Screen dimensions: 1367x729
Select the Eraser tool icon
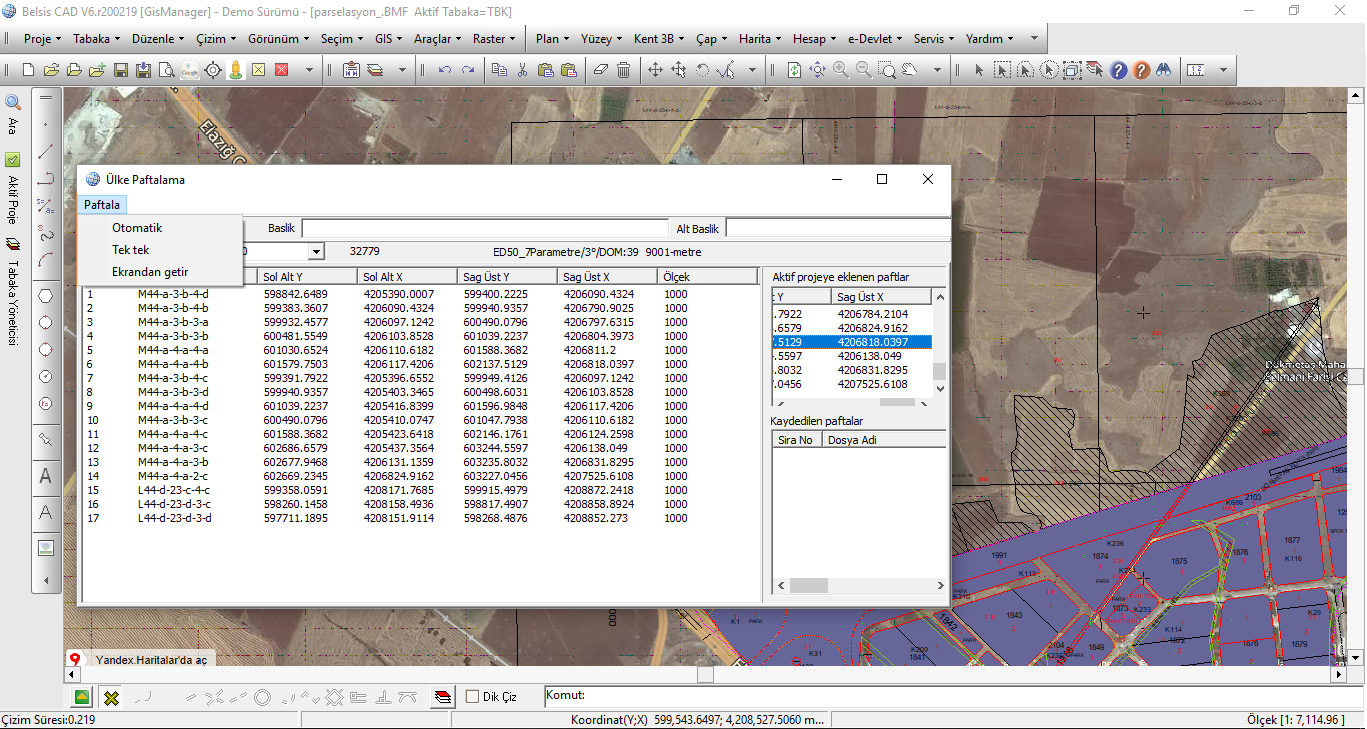(600, 70)
